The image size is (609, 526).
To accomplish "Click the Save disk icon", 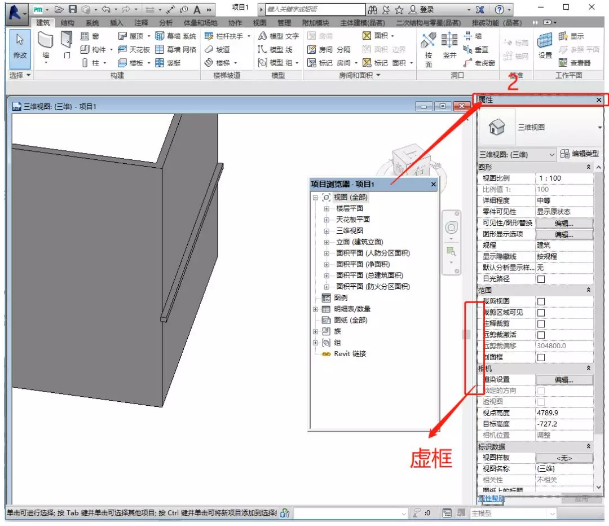I will [73, 9].
